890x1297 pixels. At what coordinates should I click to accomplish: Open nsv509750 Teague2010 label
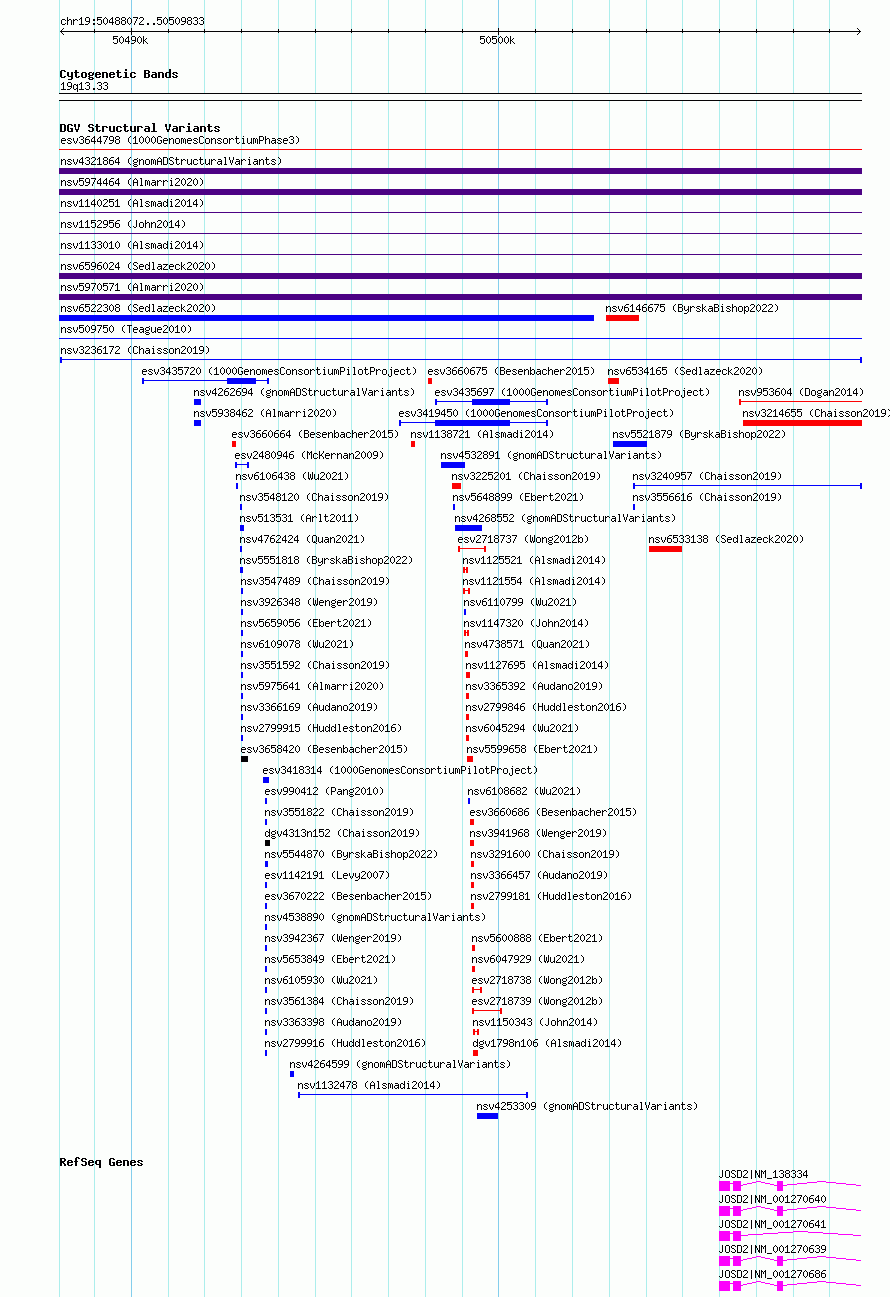pos(126,329)
